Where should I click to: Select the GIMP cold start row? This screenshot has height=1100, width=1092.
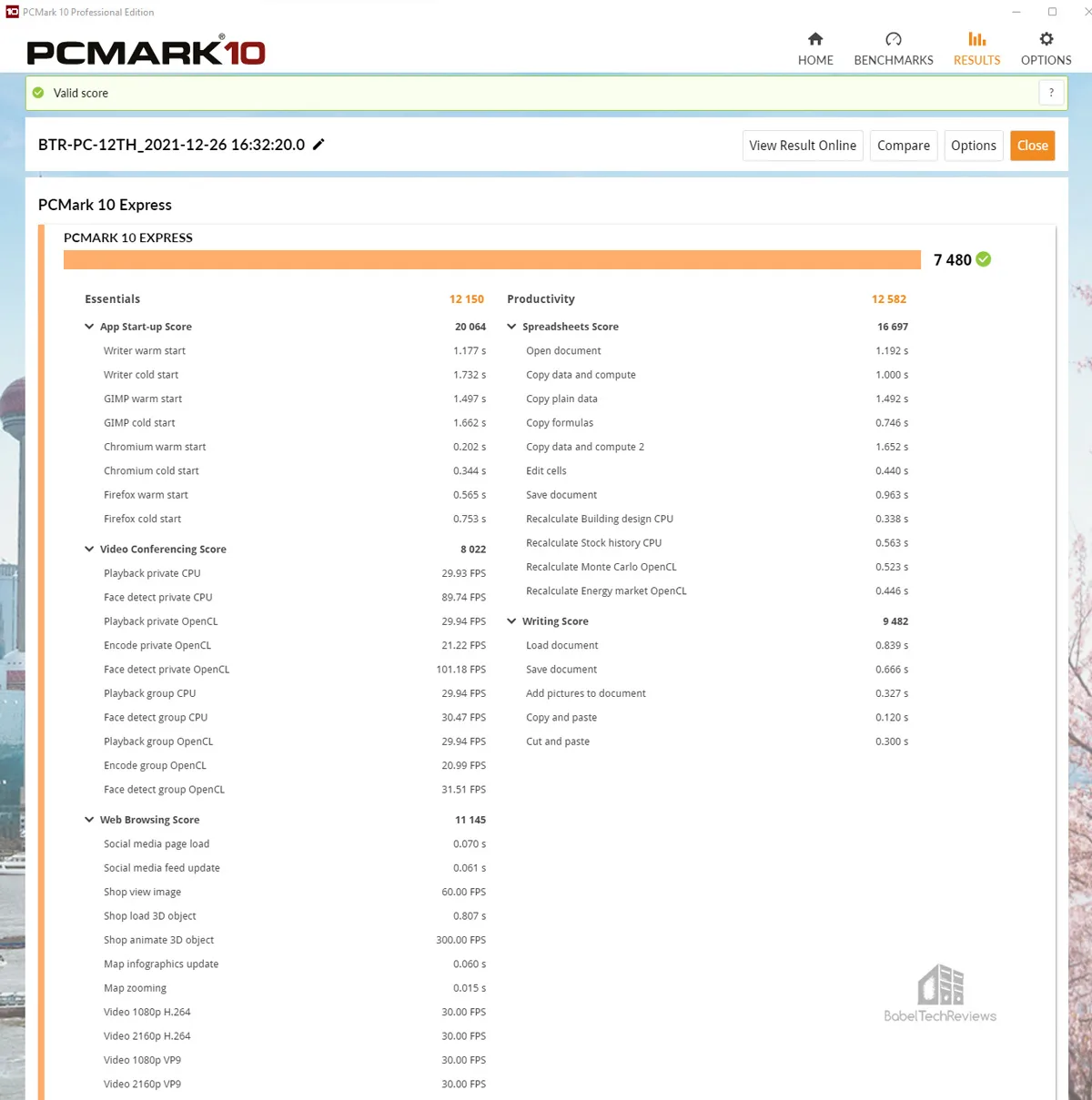pos(295,423)
